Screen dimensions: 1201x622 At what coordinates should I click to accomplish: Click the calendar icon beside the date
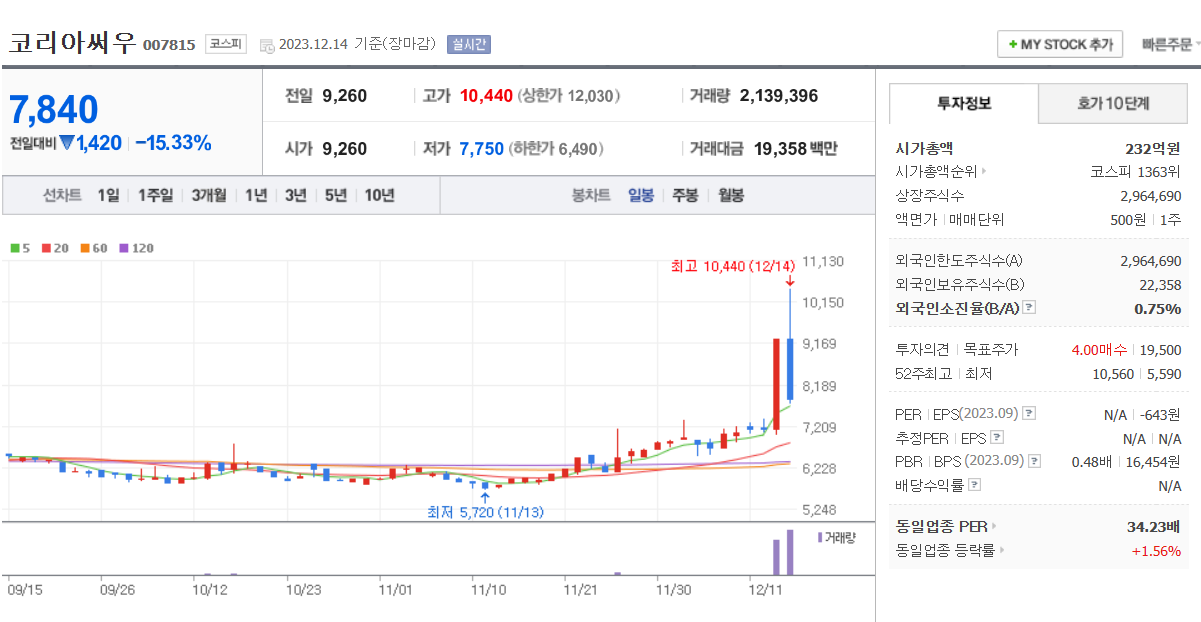point(266,45)
